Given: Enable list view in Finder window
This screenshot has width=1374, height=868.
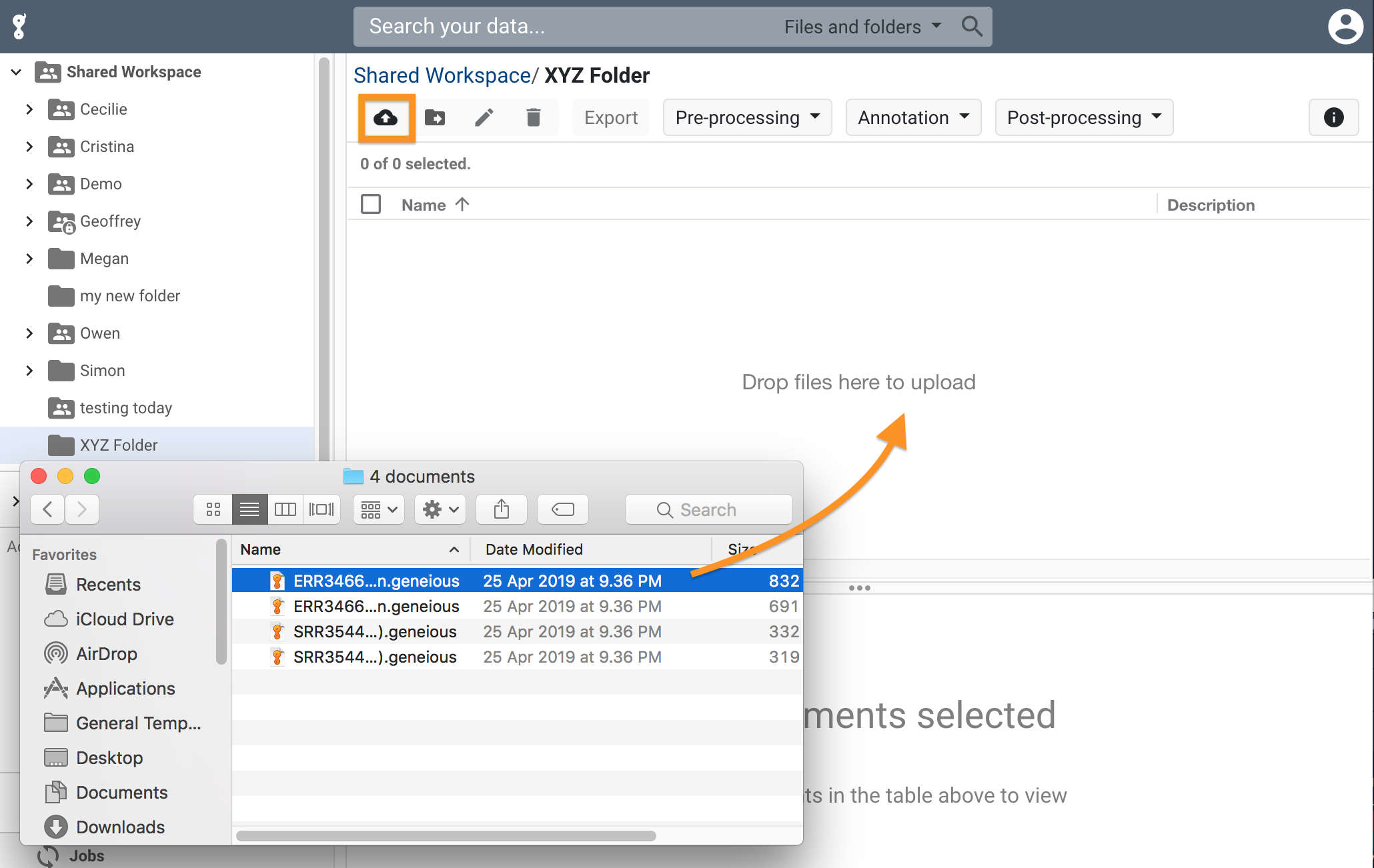Looking at the screenshot, I should click(x=250, y=509).
